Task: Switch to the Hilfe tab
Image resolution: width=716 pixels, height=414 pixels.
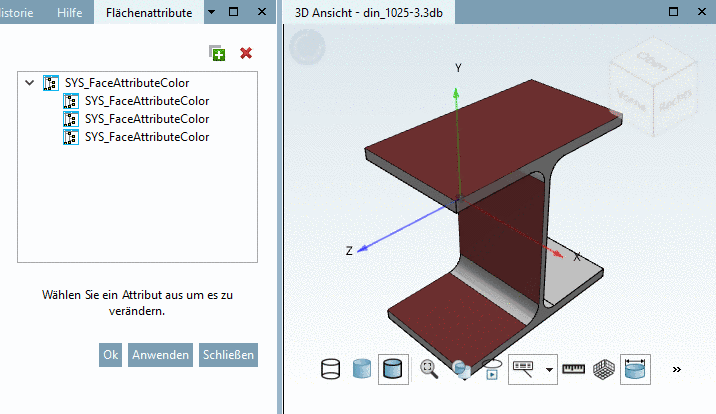Action: (69, 13)
